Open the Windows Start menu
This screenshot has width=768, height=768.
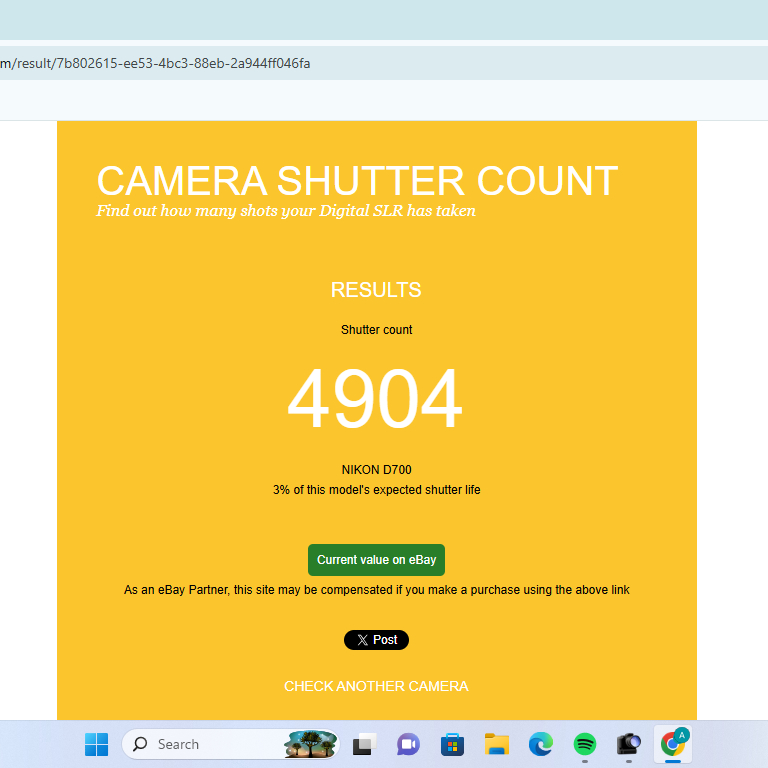pos(97,744)
